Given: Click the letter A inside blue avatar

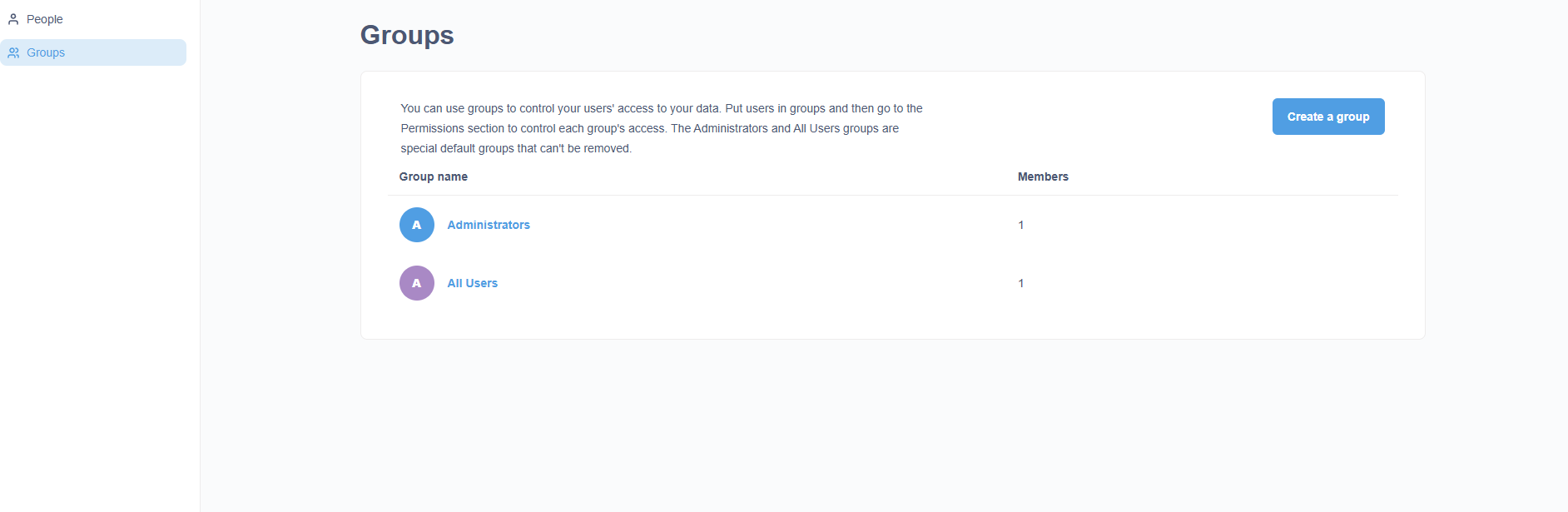Looking at the screenshot, I should [x=417, y=225].
